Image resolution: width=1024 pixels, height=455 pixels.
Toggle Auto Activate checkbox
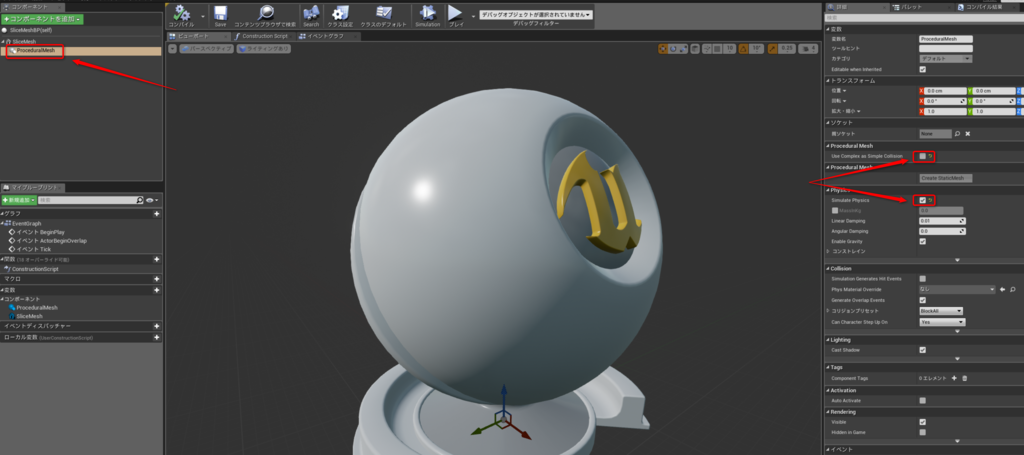pos(923,400)
